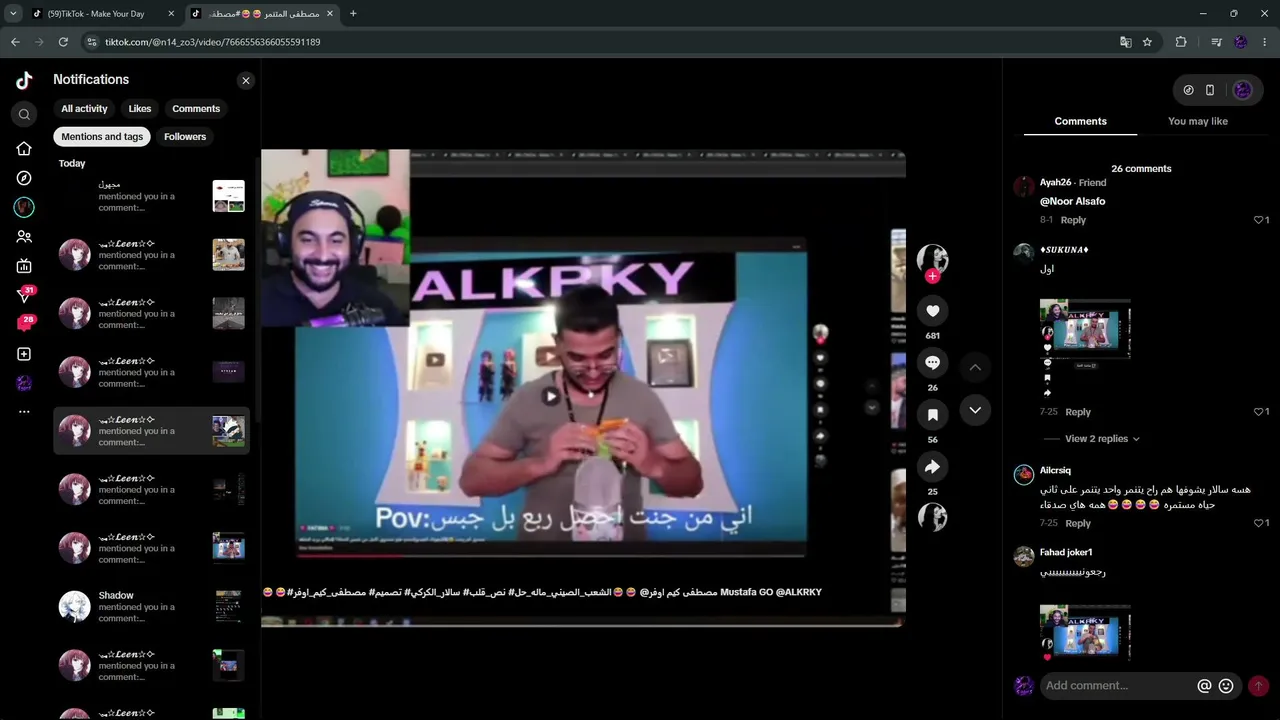
Task: Save the video to favorites (56)
Action: 933,415
